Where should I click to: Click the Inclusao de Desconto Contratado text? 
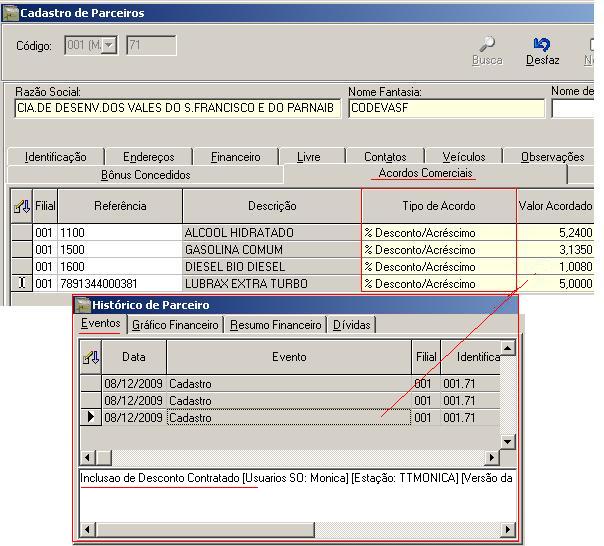[160, 478]
